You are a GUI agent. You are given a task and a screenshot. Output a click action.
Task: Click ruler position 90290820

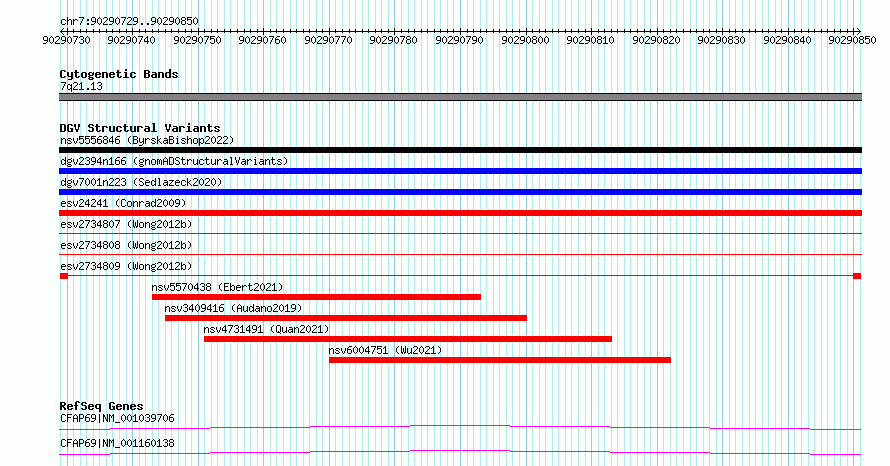pos(656,40)
